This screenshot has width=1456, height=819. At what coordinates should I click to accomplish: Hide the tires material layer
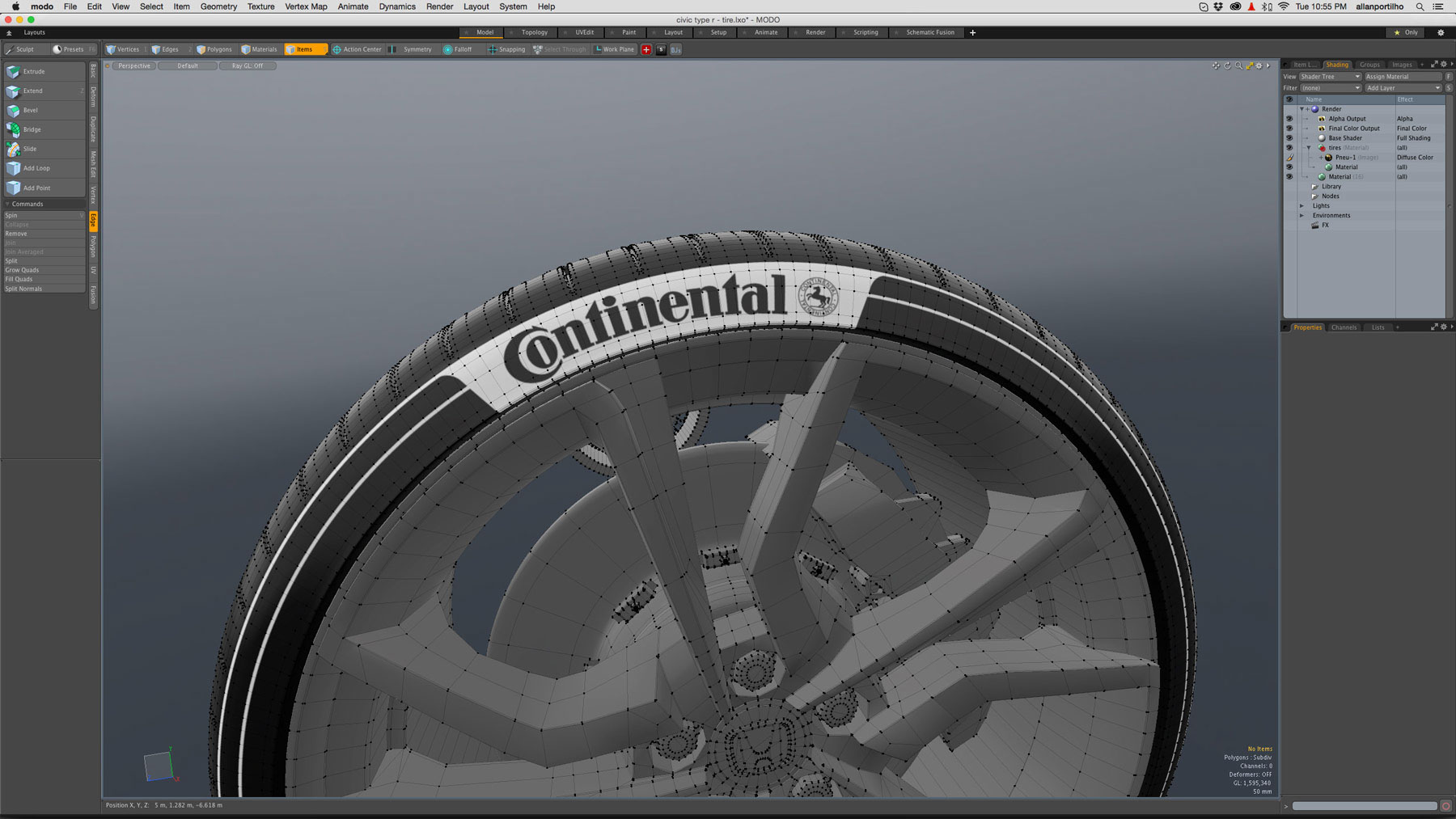1289,148
